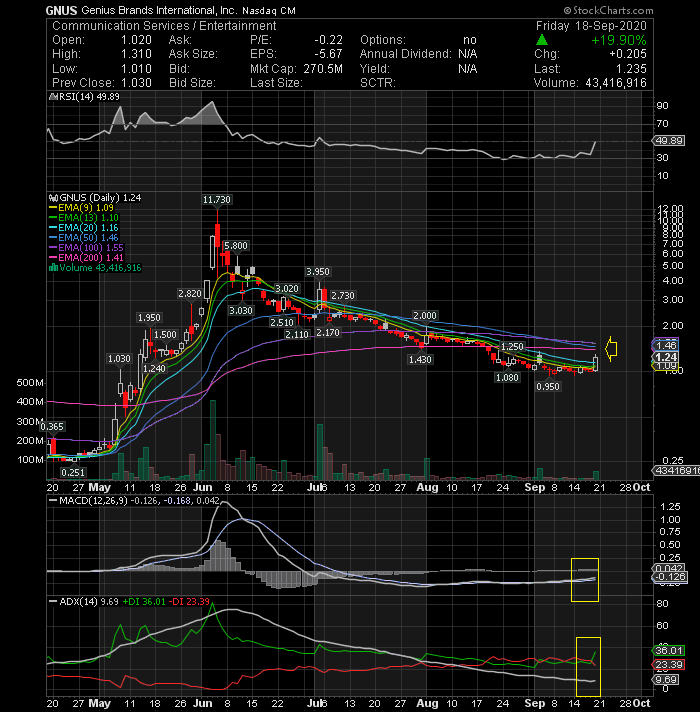The width and height of the screenshot is (700, 712).
Task: Click the RSI(14) 49.89 indicator label
Action: click(89, 97)
